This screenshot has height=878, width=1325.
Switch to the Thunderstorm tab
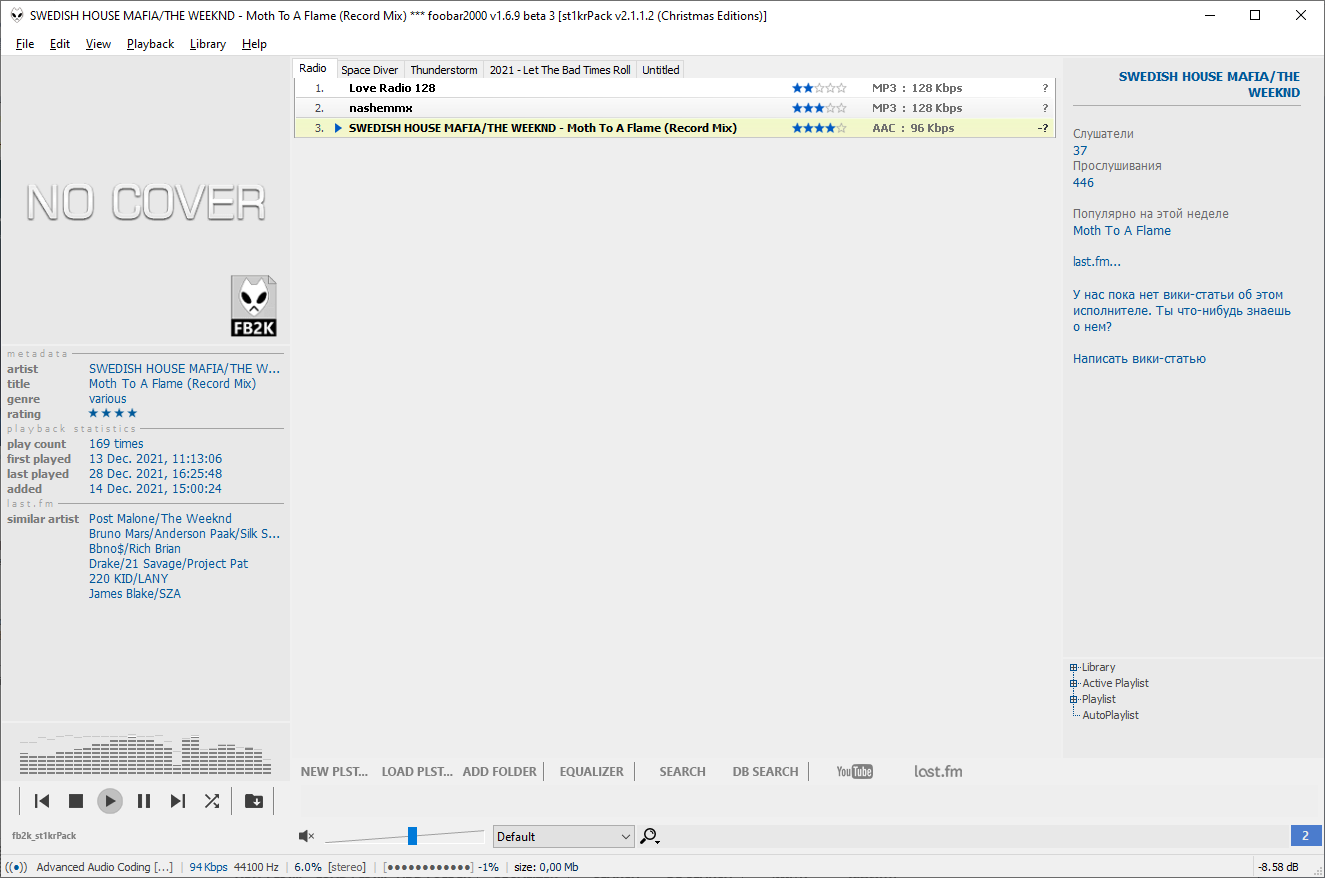click(444, 70)
